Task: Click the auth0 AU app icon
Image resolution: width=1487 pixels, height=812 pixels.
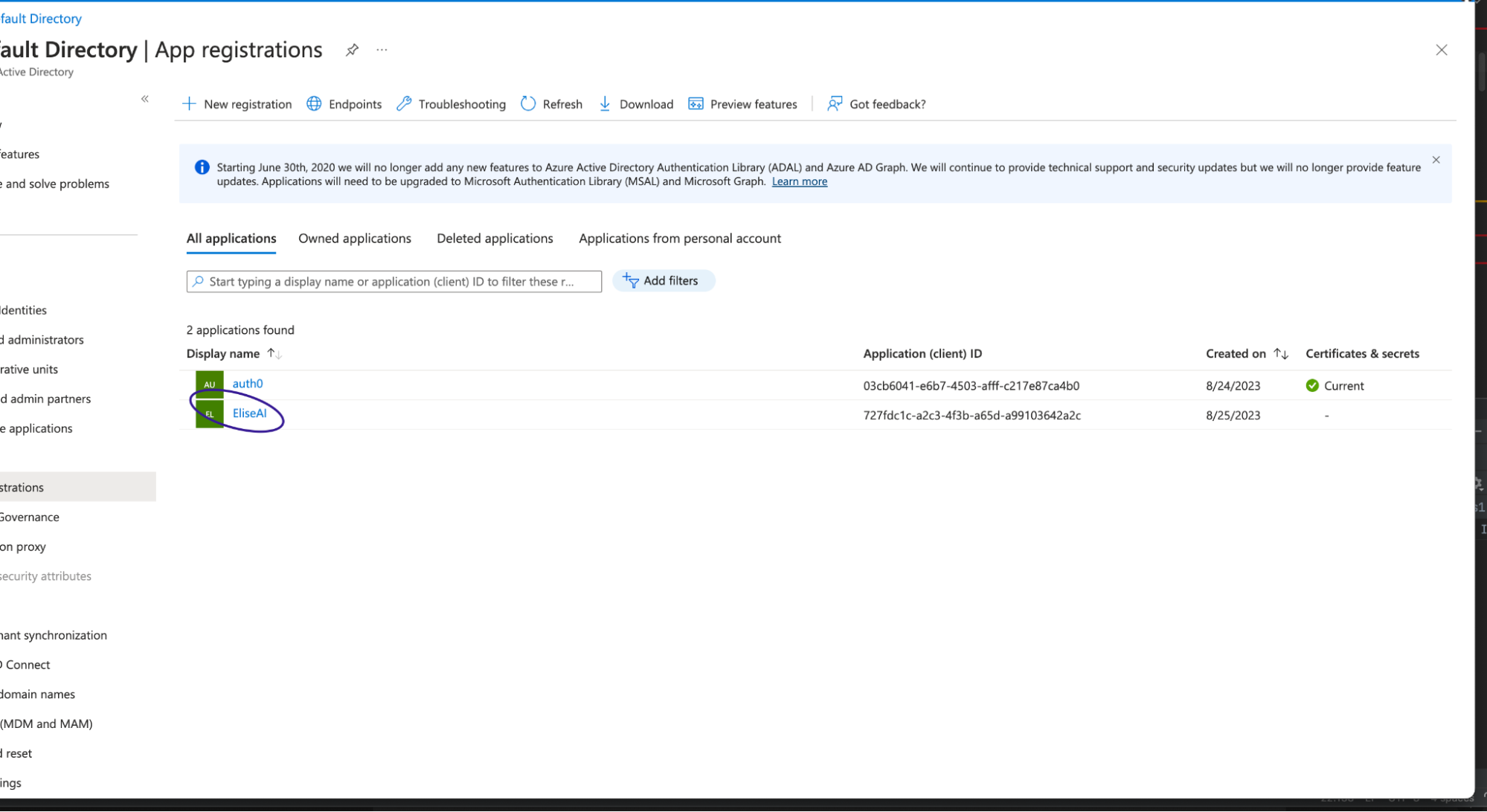Action: coord(210,385)
